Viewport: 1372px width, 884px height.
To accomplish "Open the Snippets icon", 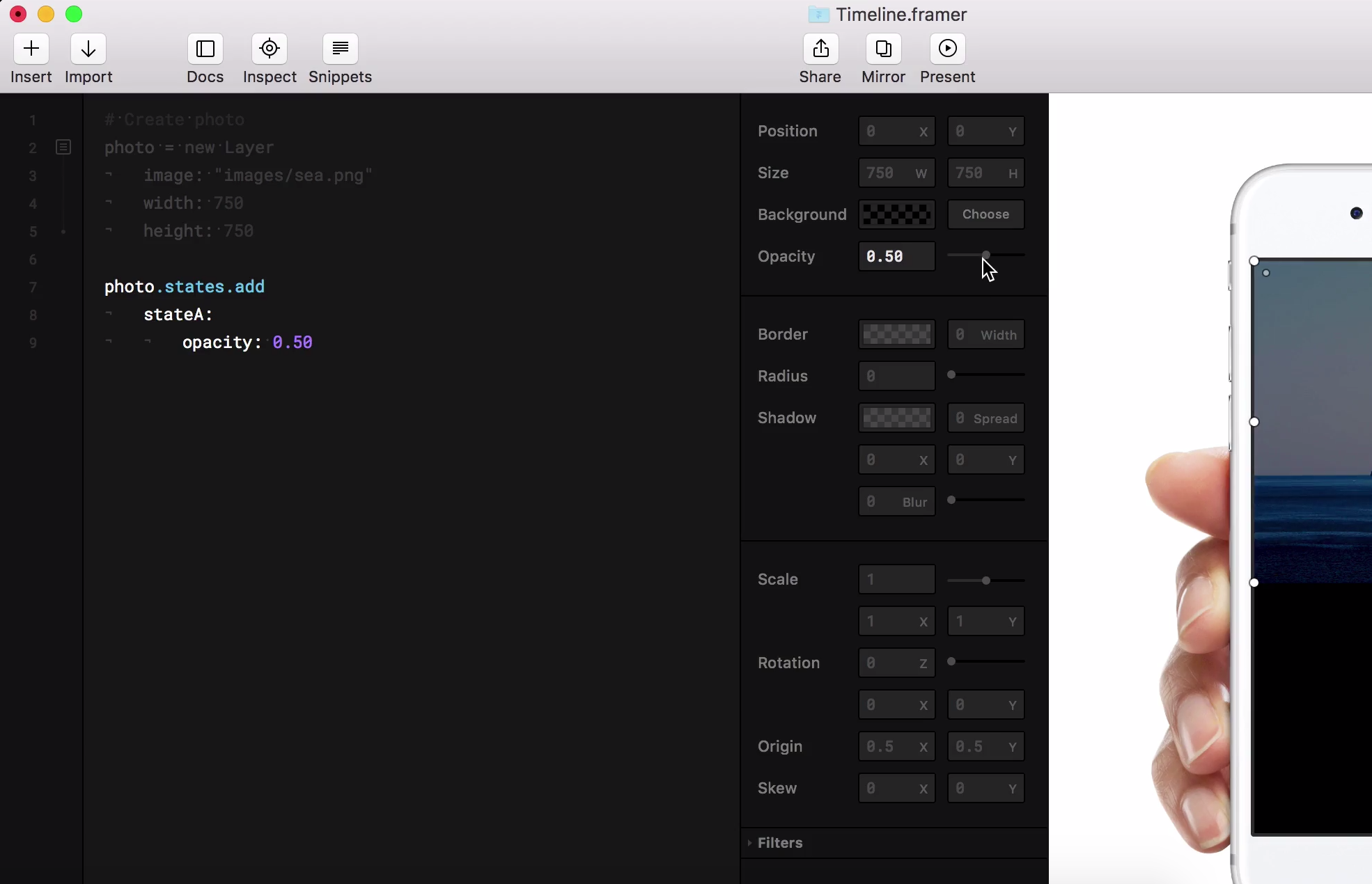I will pos(341,49).
